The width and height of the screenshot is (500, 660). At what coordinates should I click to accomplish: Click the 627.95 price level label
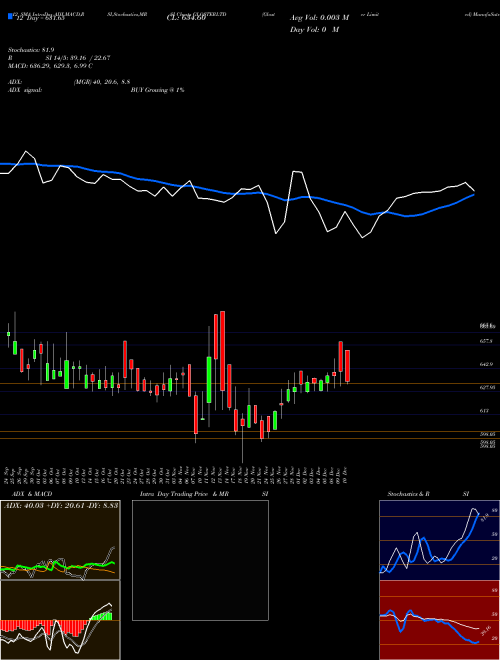click(x=487, y=387)
